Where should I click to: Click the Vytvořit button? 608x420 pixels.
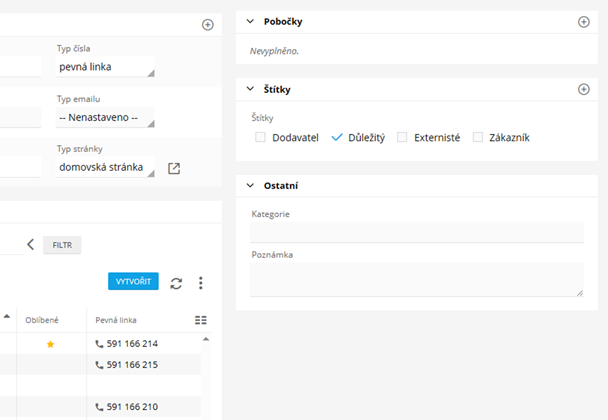[133, 283]
